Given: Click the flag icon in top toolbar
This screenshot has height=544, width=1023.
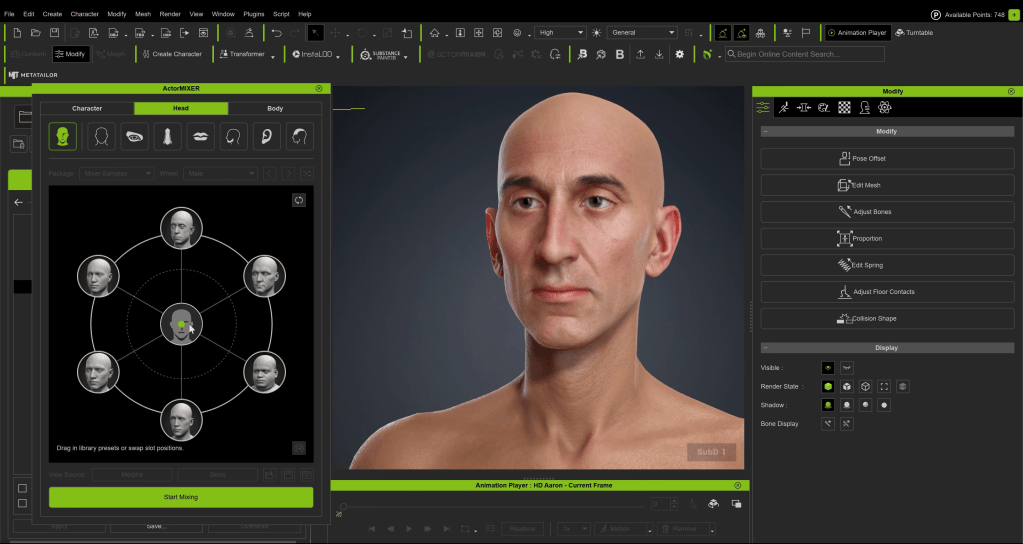Looking at the screenshot, I should point(806,33).
